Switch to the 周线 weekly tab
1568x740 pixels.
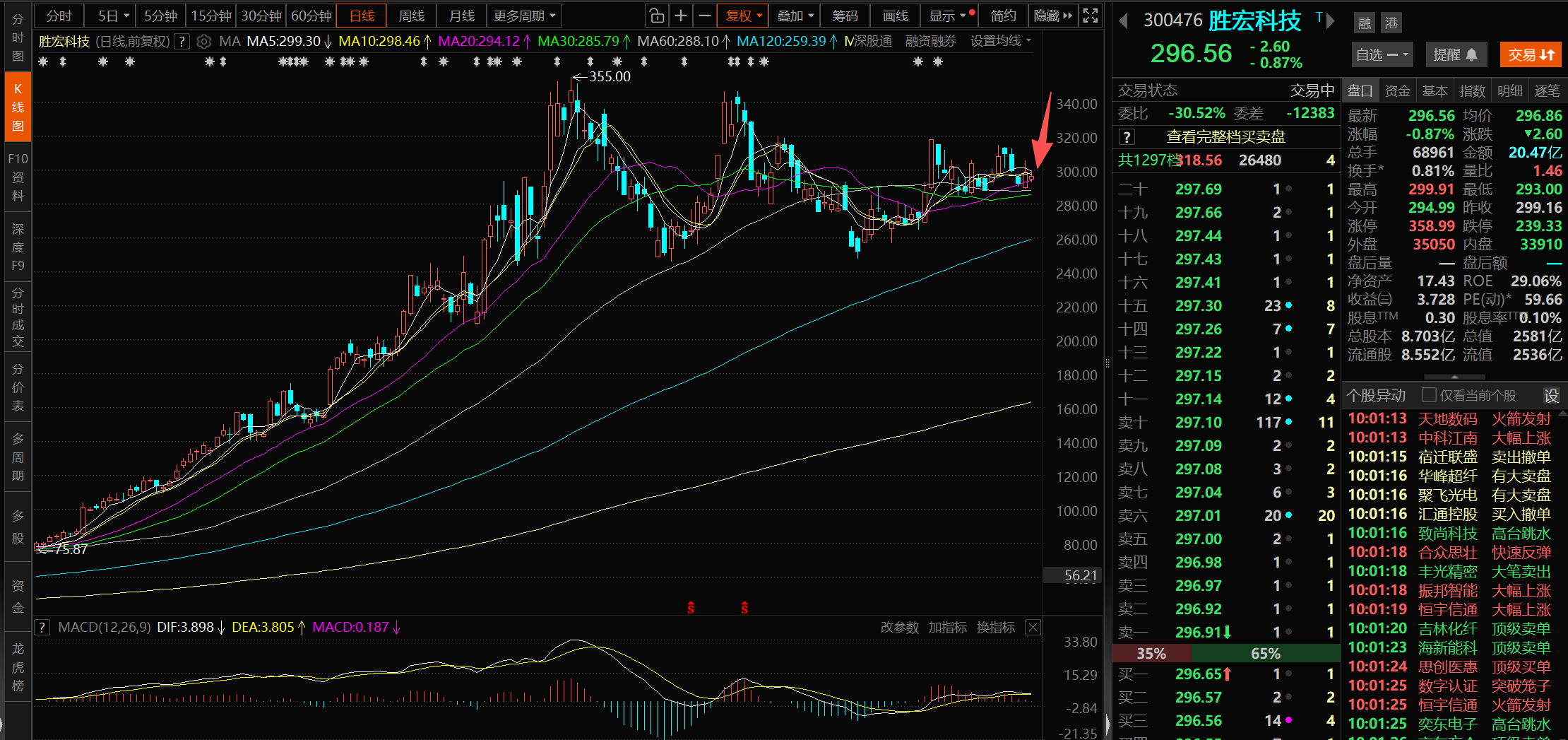click(412, 16)
